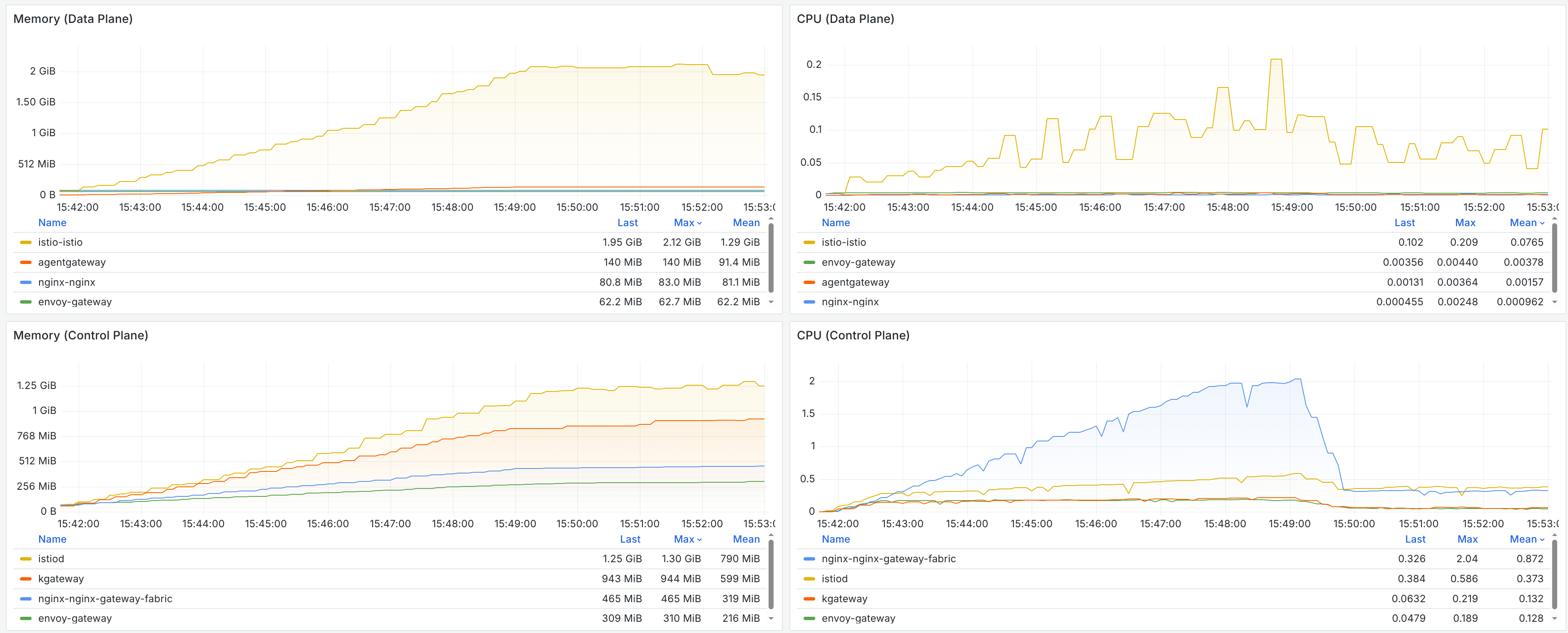Viewport: 1568px width, 633px height.
Task: Open Memory (Data Plane) panel title menu
Action: [x=73, y=19]
